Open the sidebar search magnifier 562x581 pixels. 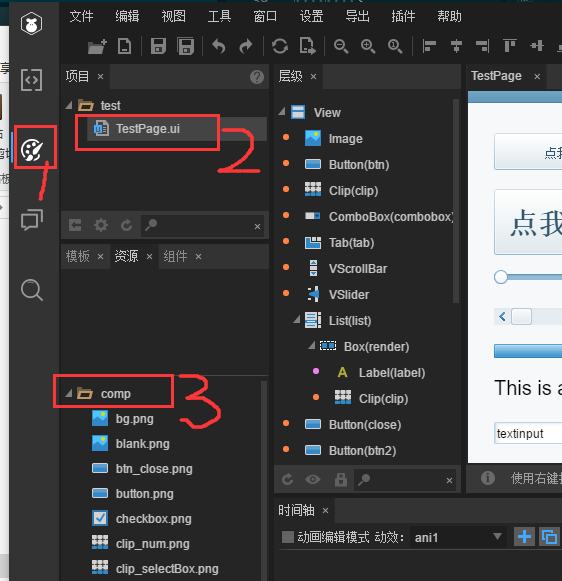pyautogui.click(x=32, y=290)
